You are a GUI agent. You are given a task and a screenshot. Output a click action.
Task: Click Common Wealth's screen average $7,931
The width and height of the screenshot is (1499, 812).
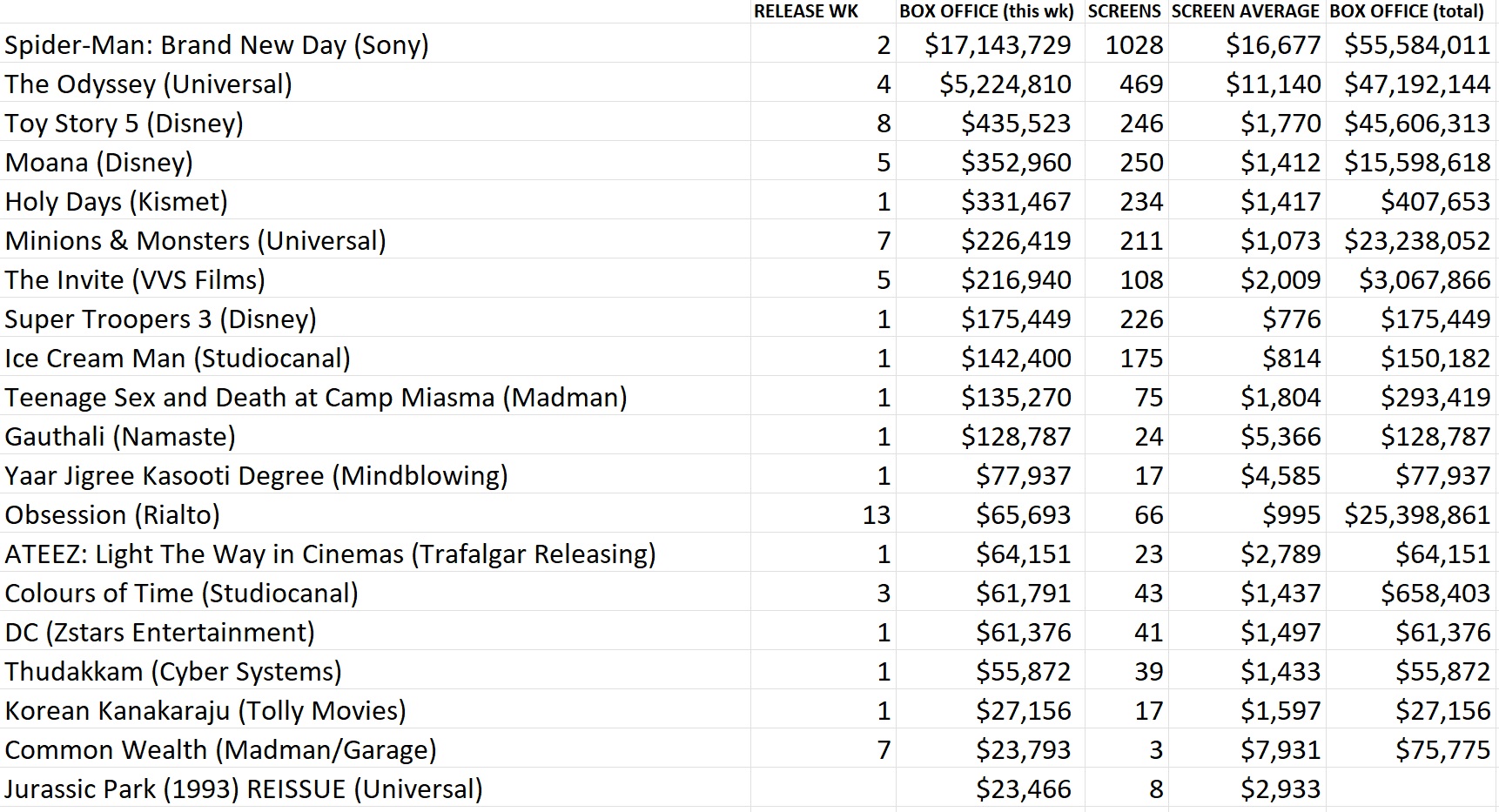tap(1281, 750)
